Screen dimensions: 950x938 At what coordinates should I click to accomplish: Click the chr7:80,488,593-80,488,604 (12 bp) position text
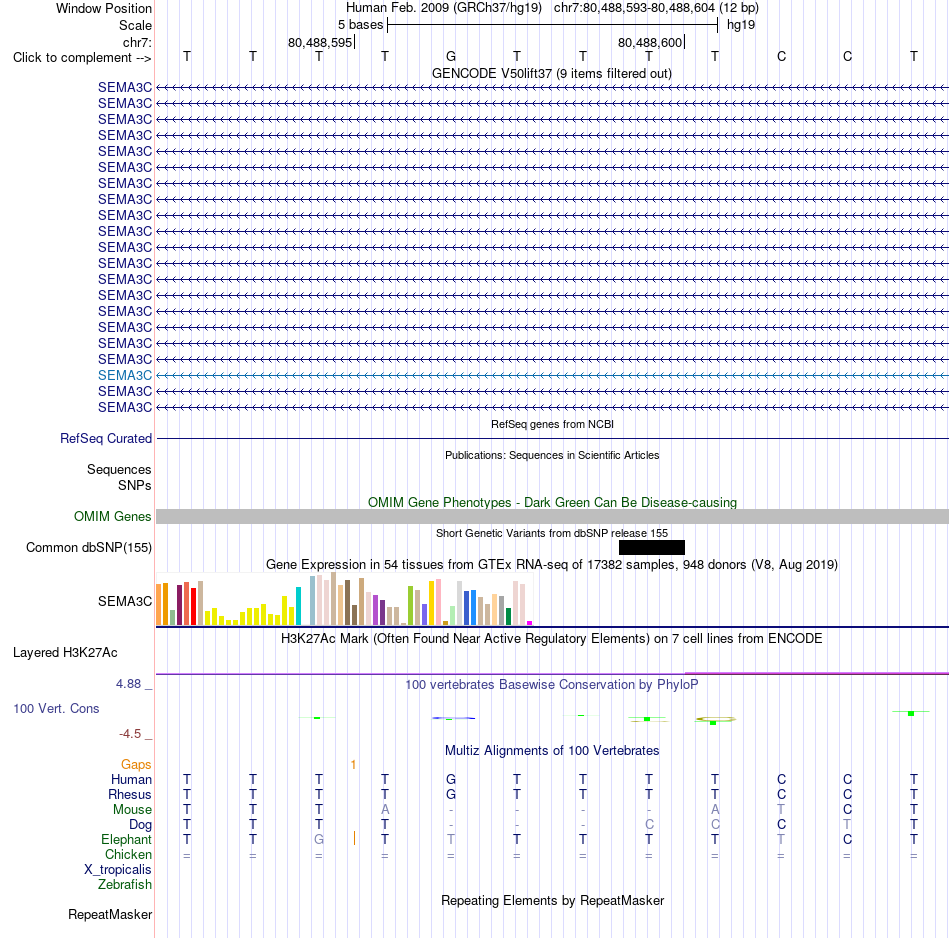click(656, 8)
